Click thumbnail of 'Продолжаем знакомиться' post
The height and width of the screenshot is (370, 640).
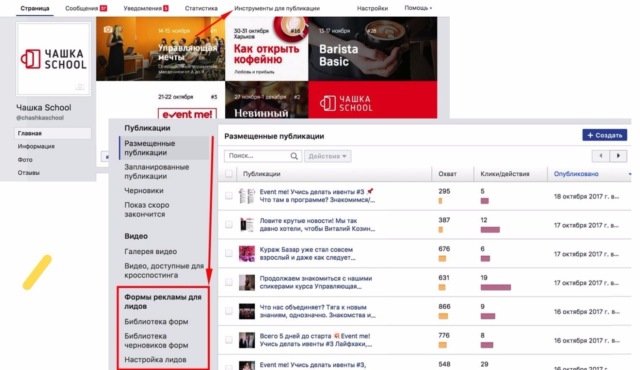tap(247, 283)
